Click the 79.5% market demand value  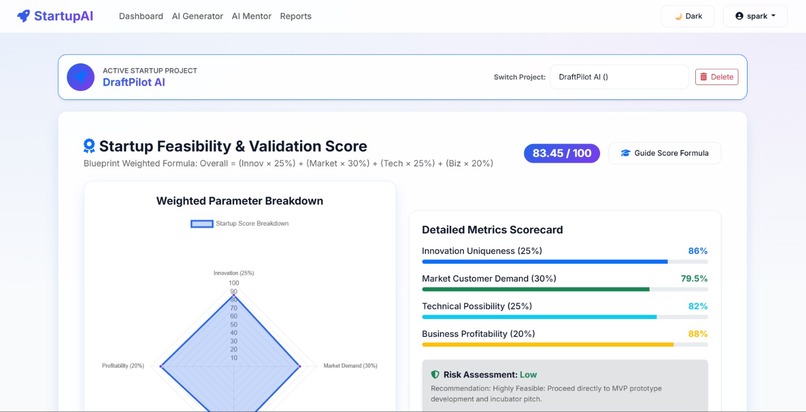694,278
